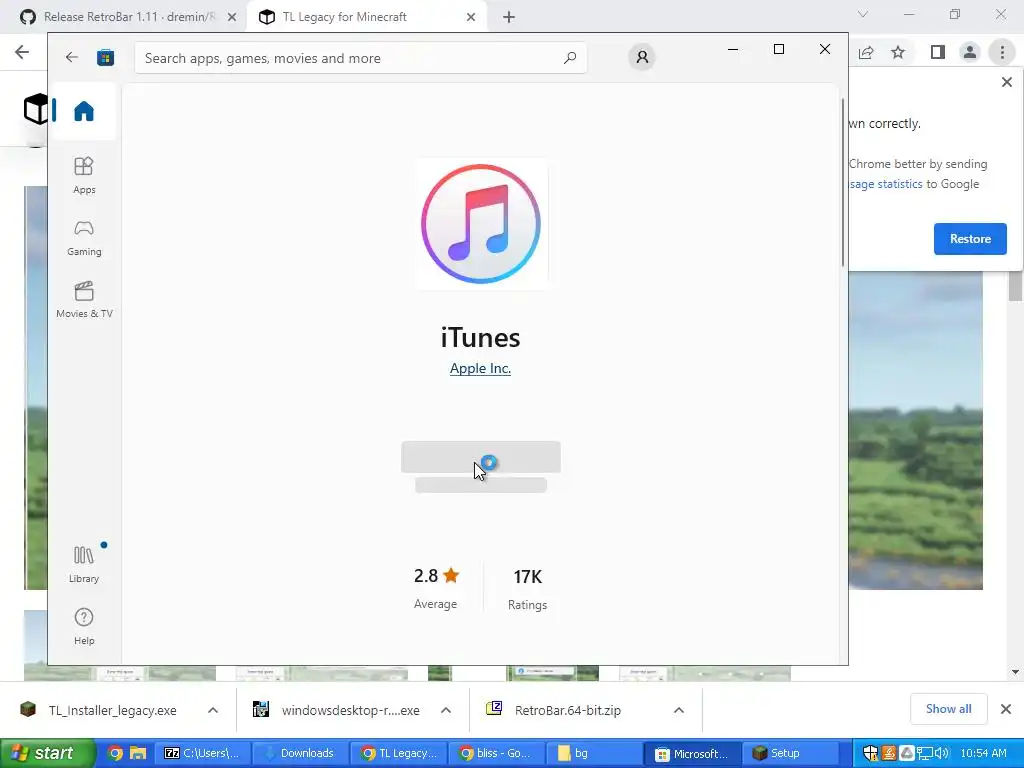Click the 10:54 AM clock
Screen dimensions: 1024x768
pyautogui.click(x=984, y=754)
